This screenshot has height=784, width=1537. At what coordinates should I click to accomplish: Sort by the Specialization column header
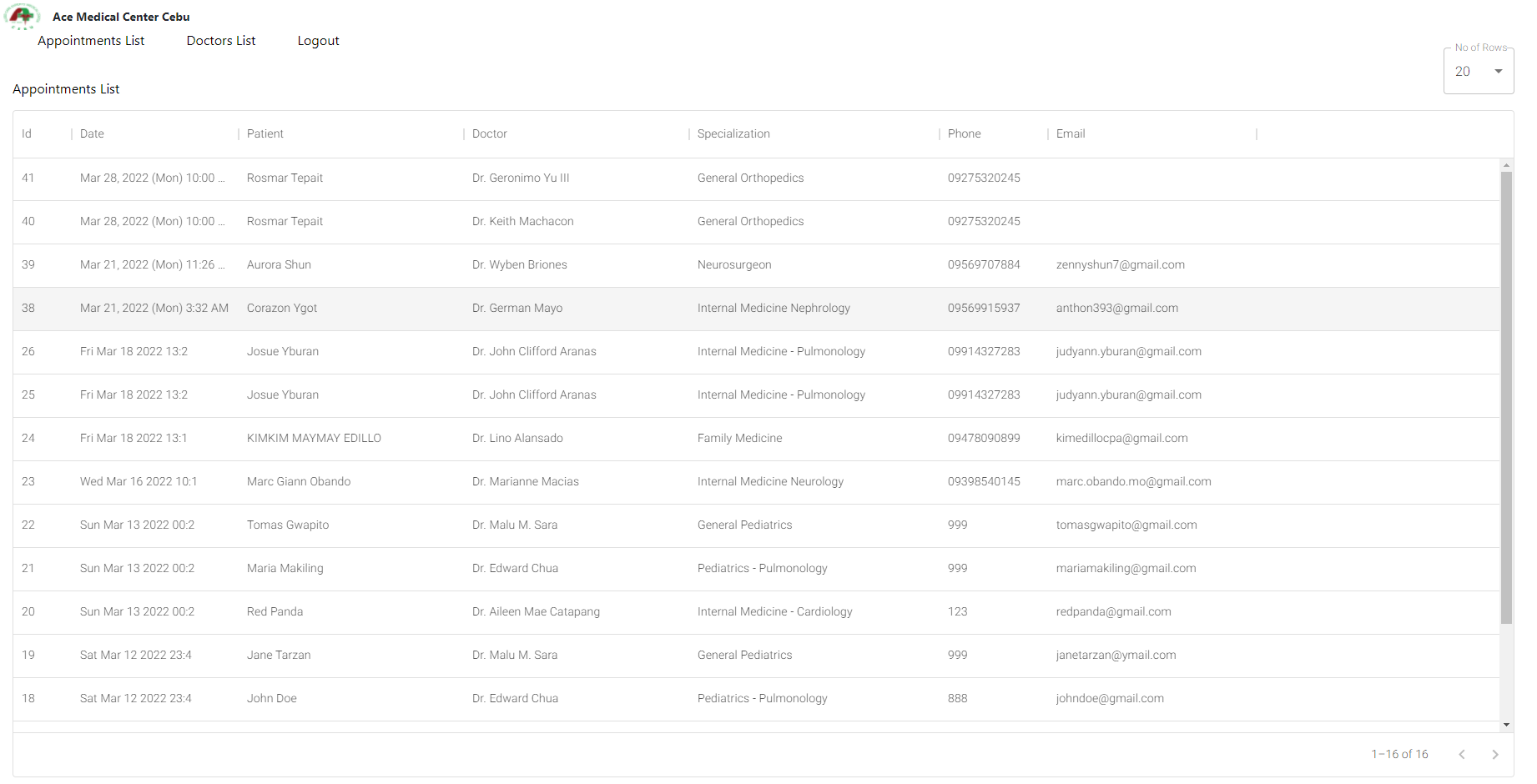pyautogui.click(x=733, y=133)
